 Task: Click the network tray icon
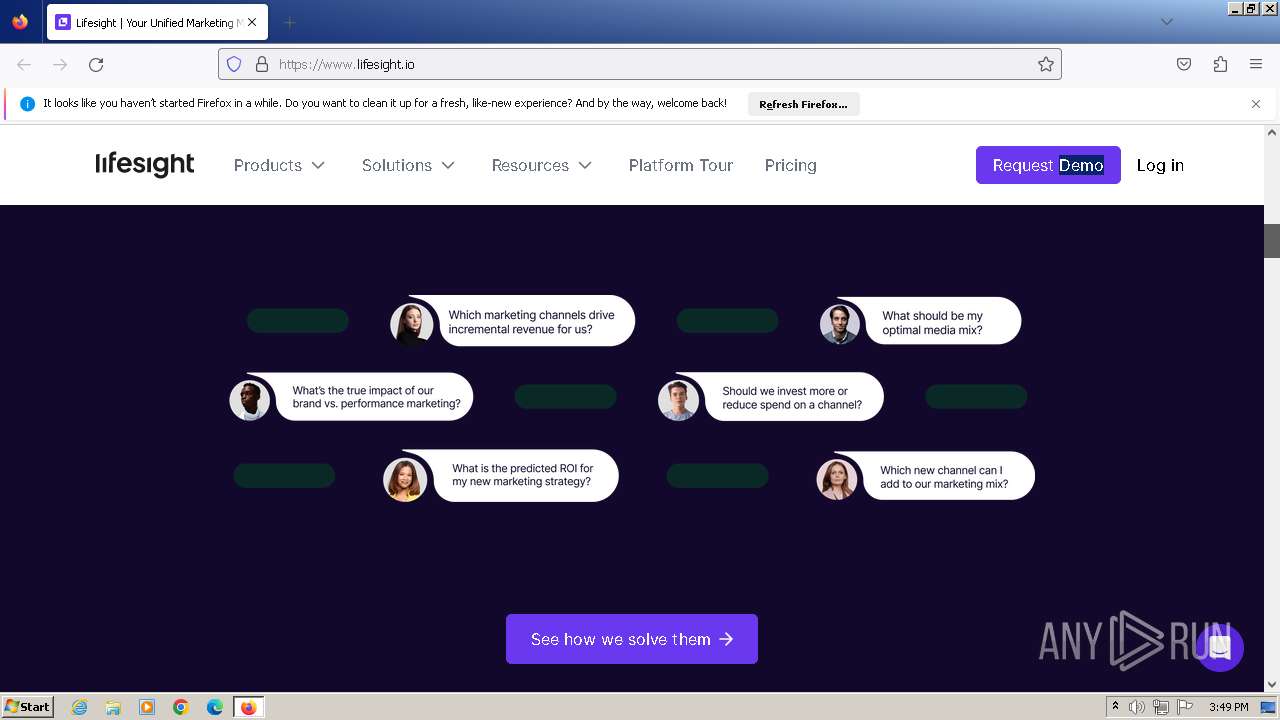click(x=1161, y=707)
